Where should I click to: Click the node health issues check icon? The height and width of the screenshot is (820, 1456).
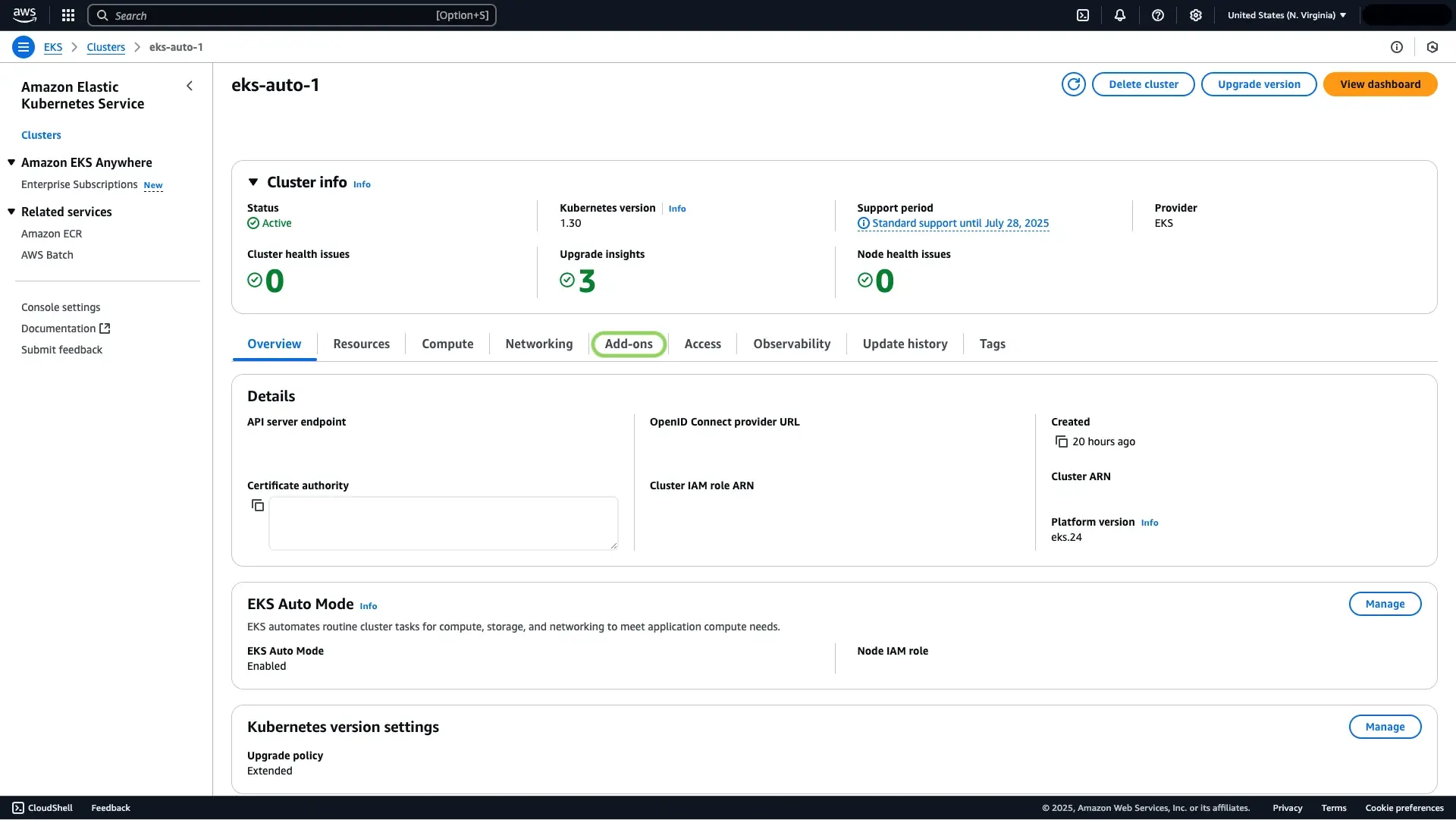[x=864, y=280]
